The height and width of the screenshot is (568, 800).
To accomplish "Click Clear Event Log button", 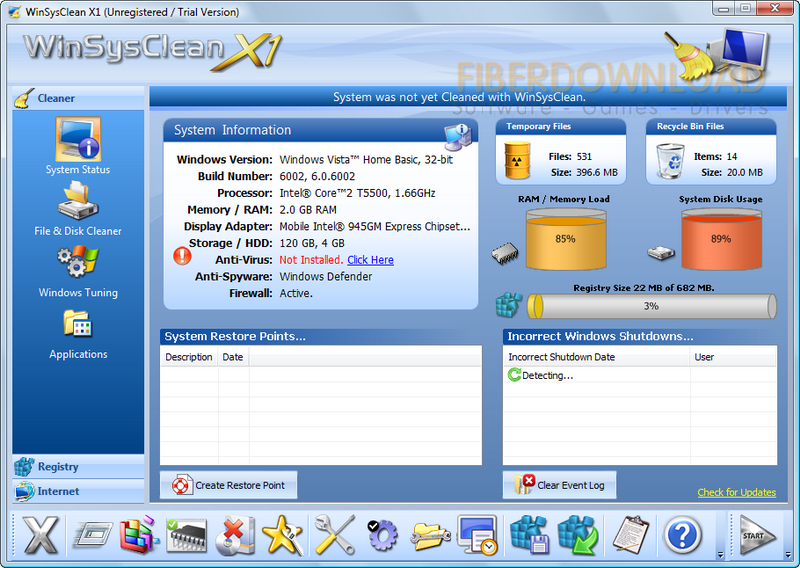I will tap(559, 485).
